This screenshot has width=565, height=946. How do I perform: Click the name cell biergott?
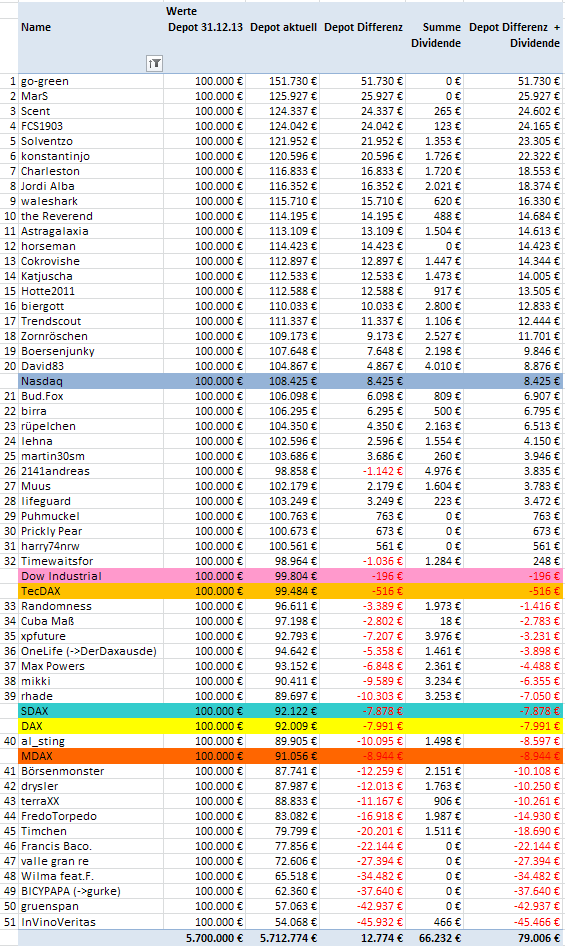[42, 306]
